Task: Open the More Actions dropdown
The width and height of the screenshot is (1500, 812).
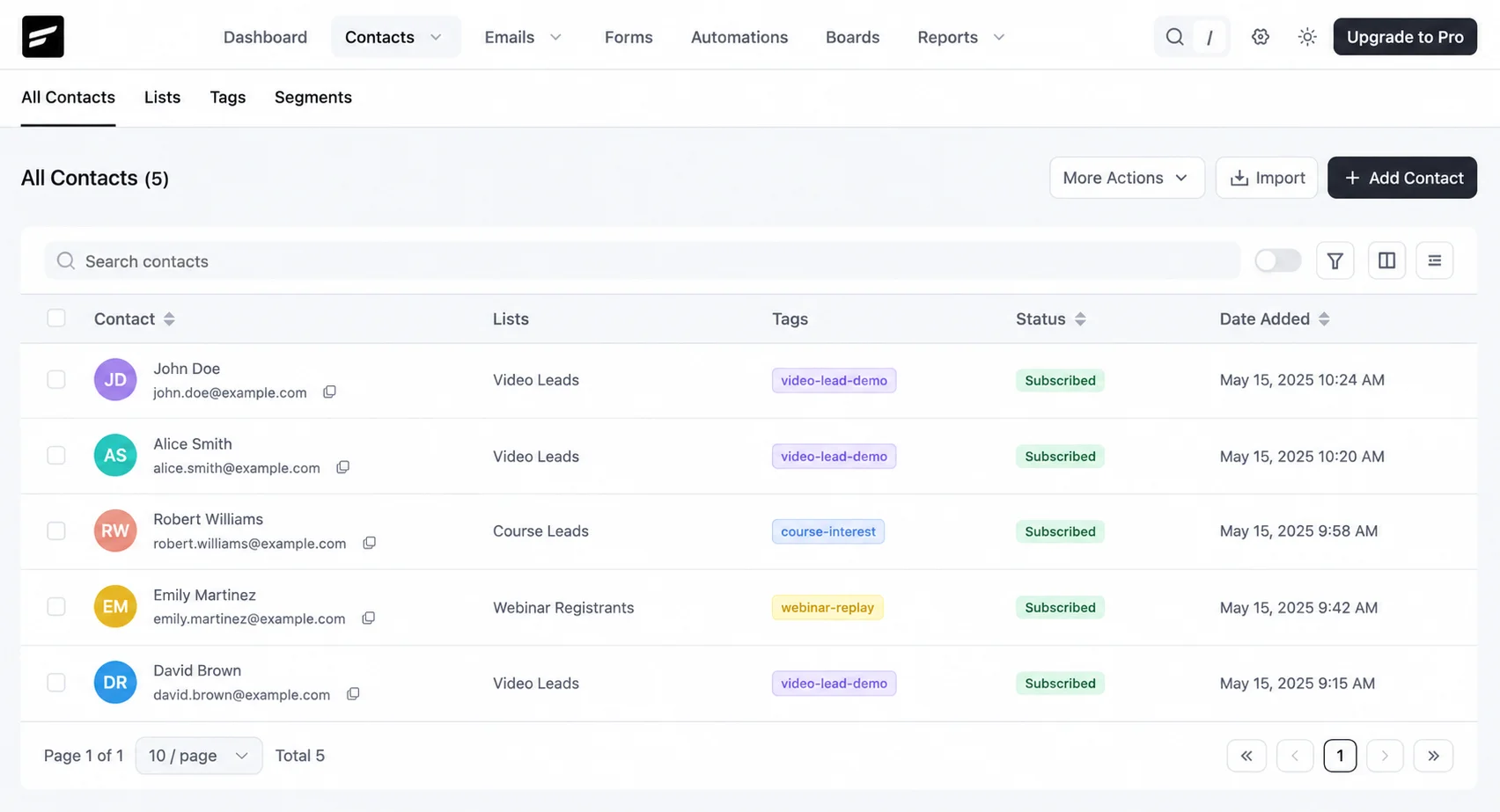Action: coord(1127,178)
